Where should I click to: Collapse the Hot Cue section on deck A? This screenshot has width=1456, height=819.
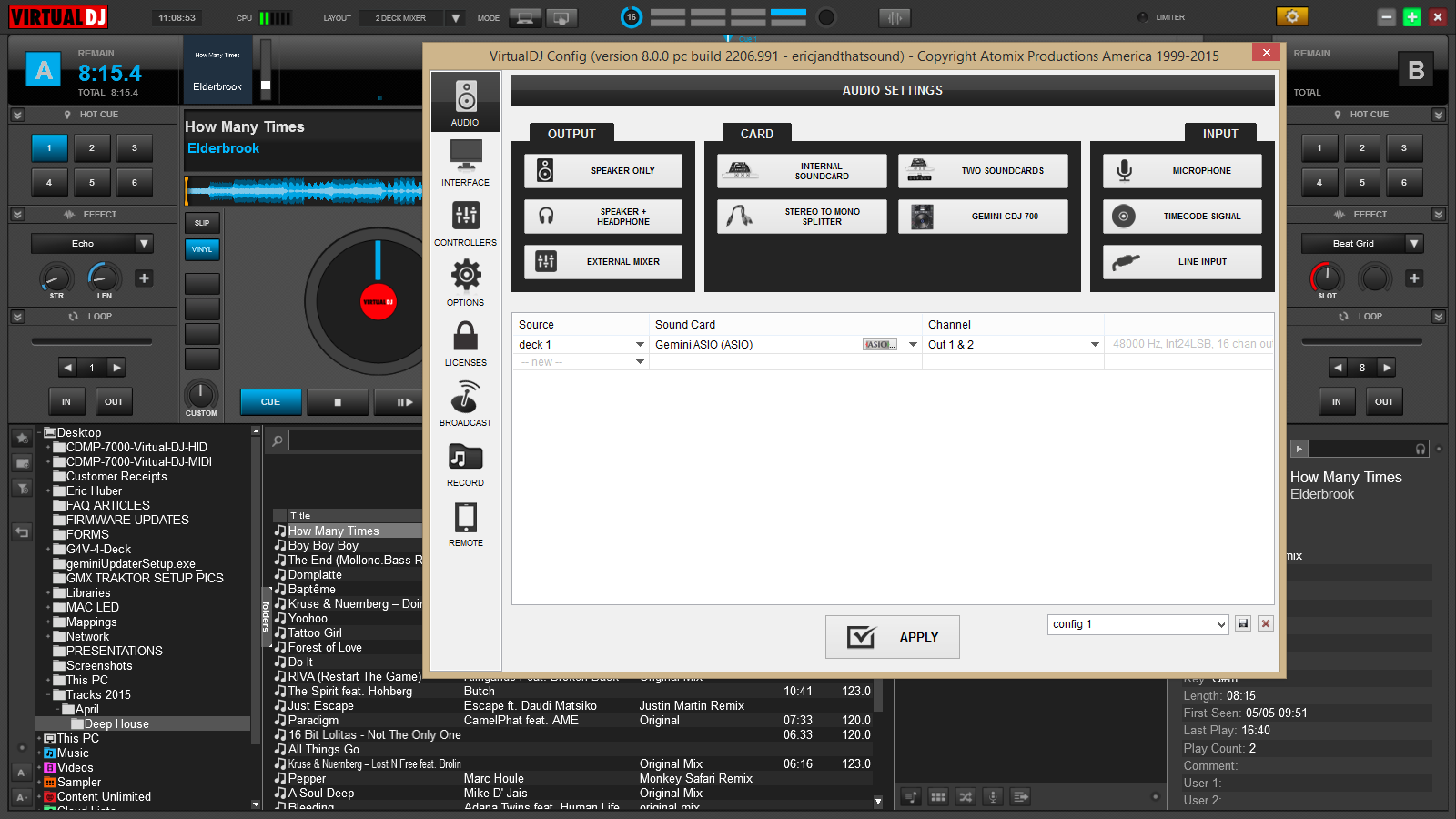17,115
